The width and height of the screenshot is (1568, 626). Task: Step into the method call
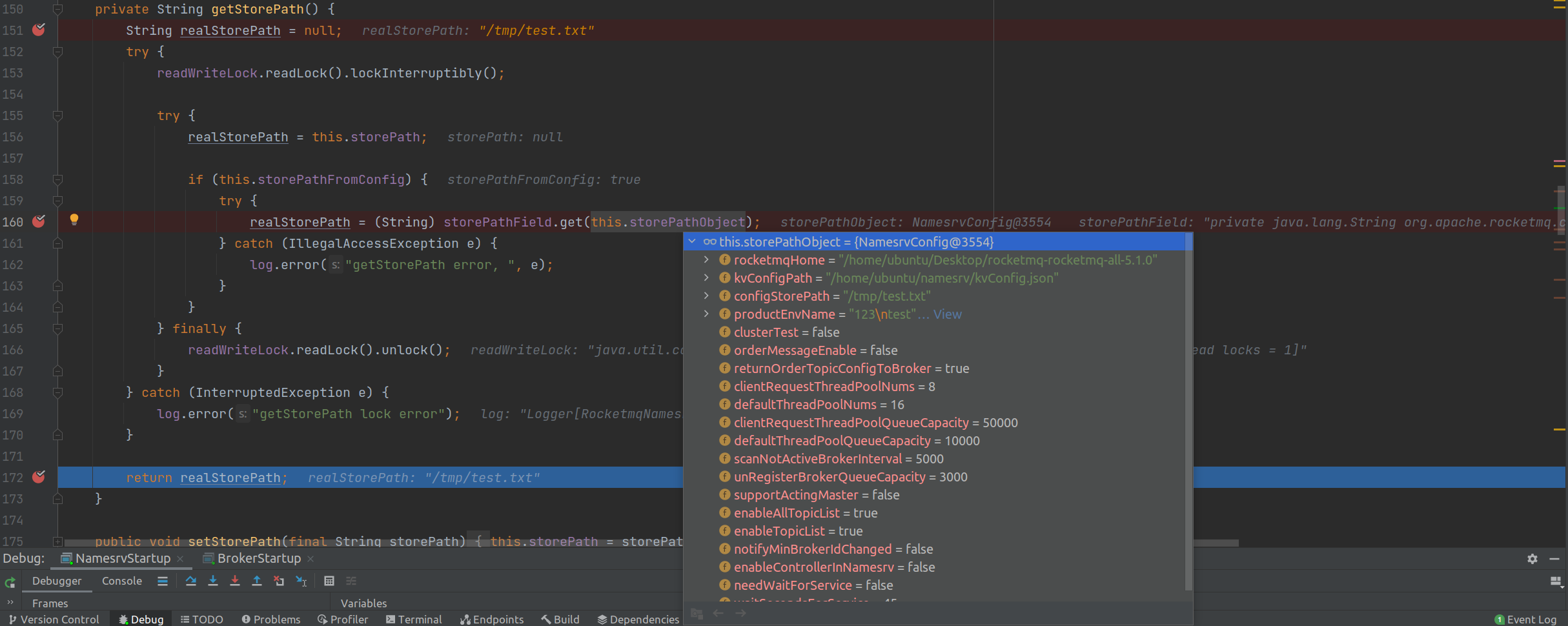[213, 581]
